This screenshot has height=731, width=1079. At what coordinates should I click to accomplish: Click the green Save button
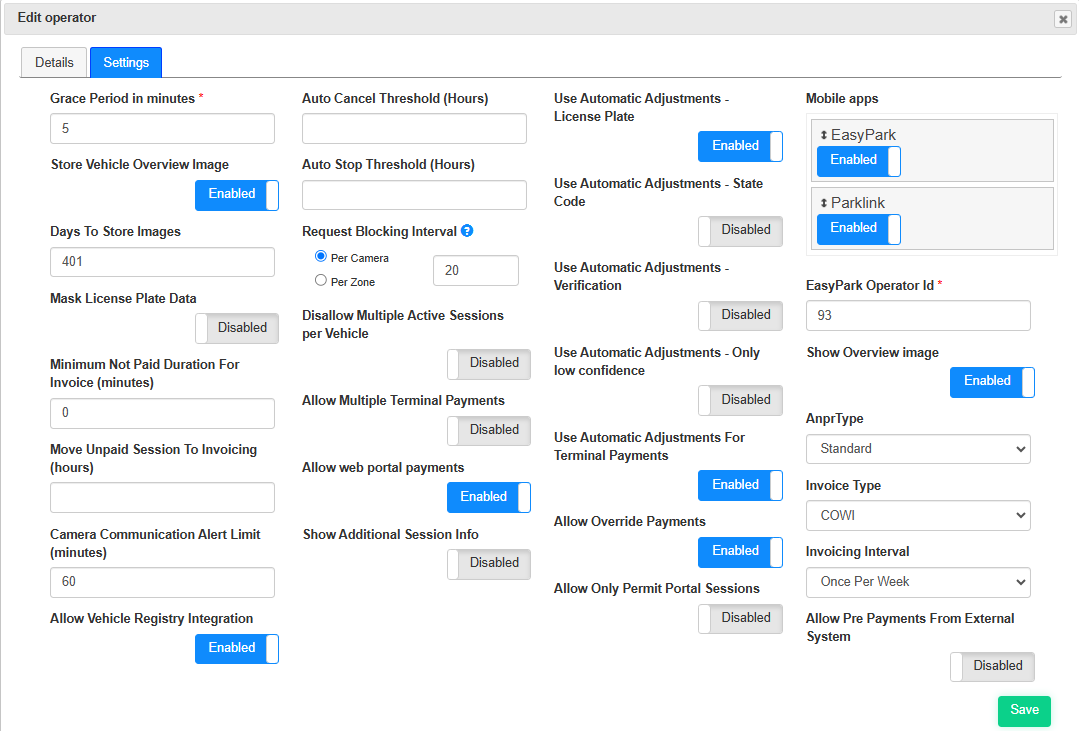(x=1024, y=710)
